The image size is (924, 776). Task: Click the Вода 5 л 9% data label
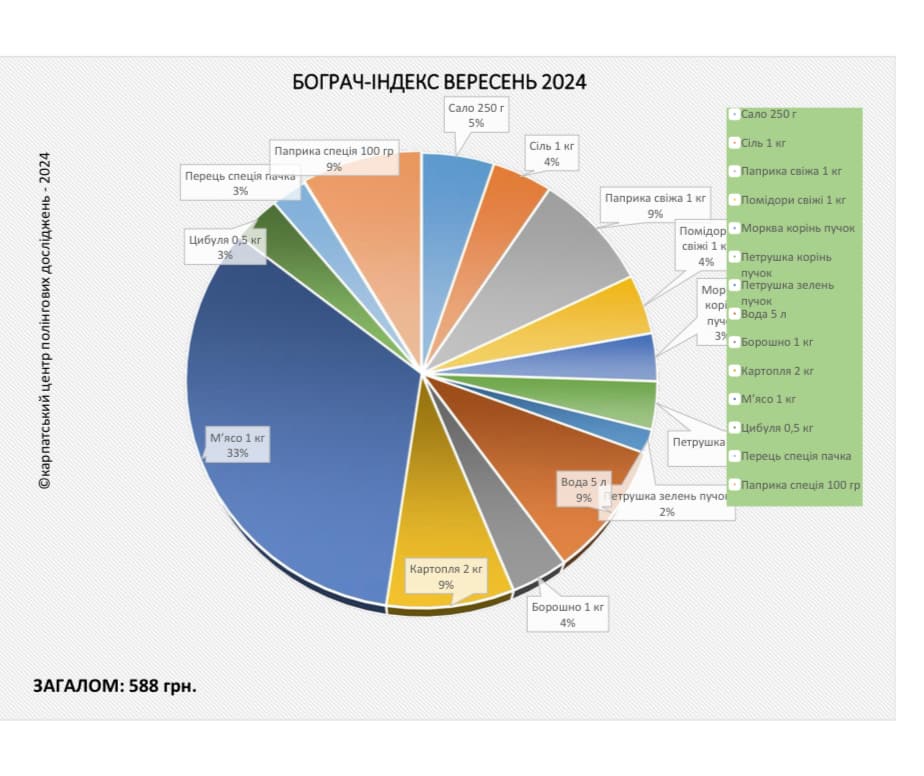click(x=583, y=490)
